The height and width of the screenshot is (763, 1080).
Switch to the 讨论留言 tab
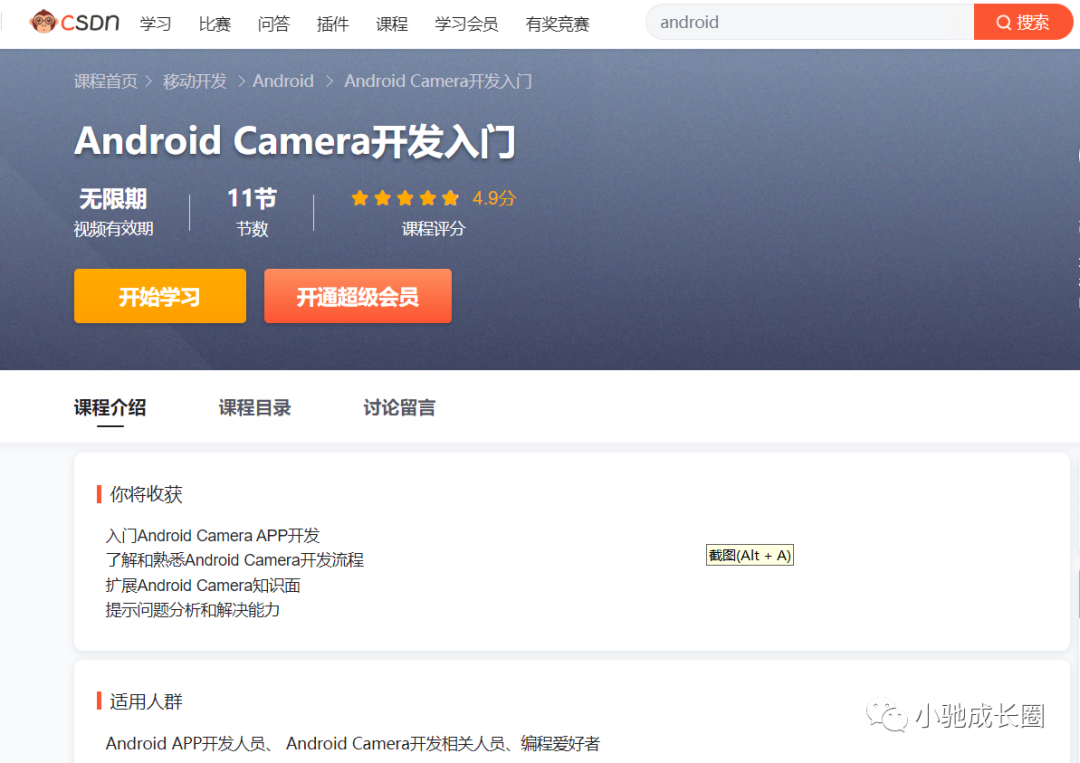(x=399, y=408)
